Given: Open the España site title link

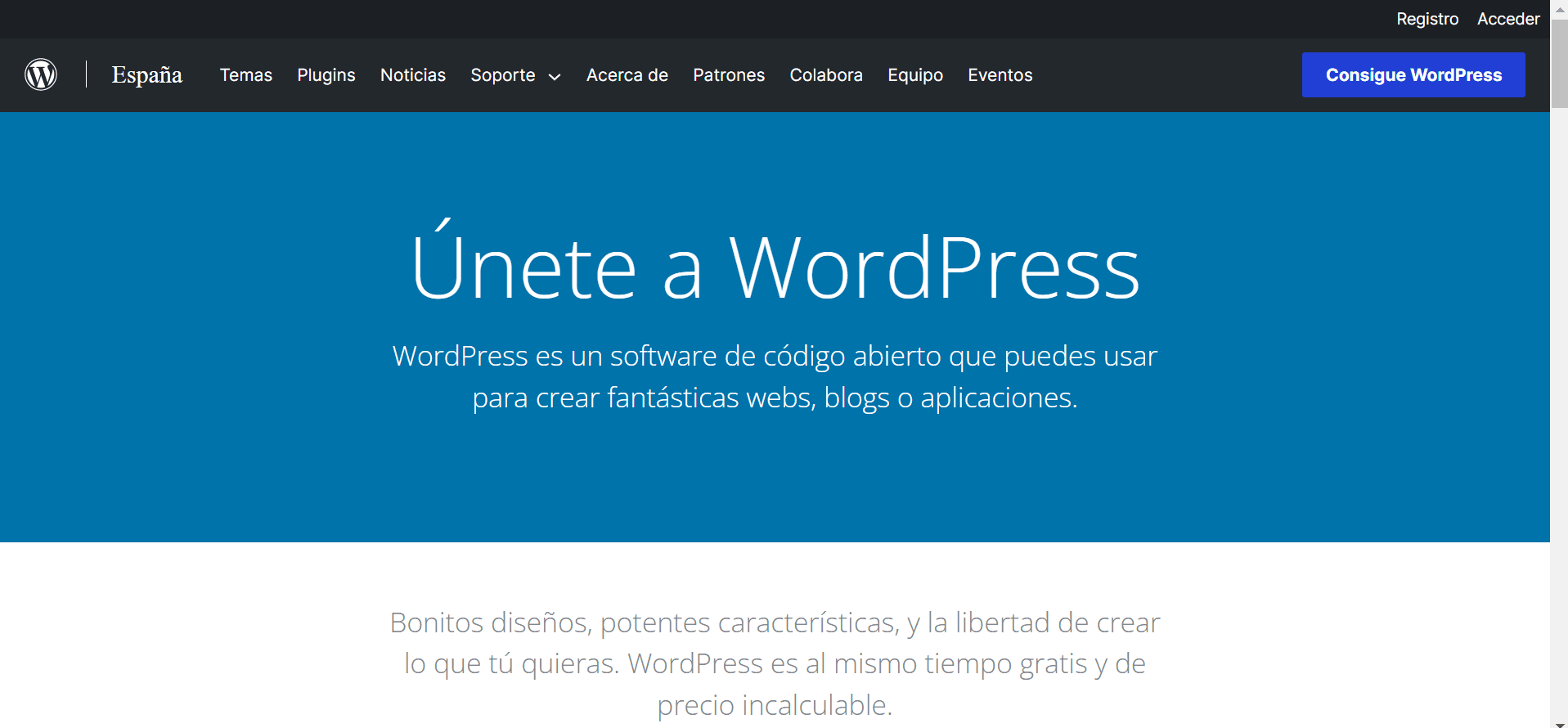Looking at the screenshot, I should pyautogui.click(x=147, y=74).
